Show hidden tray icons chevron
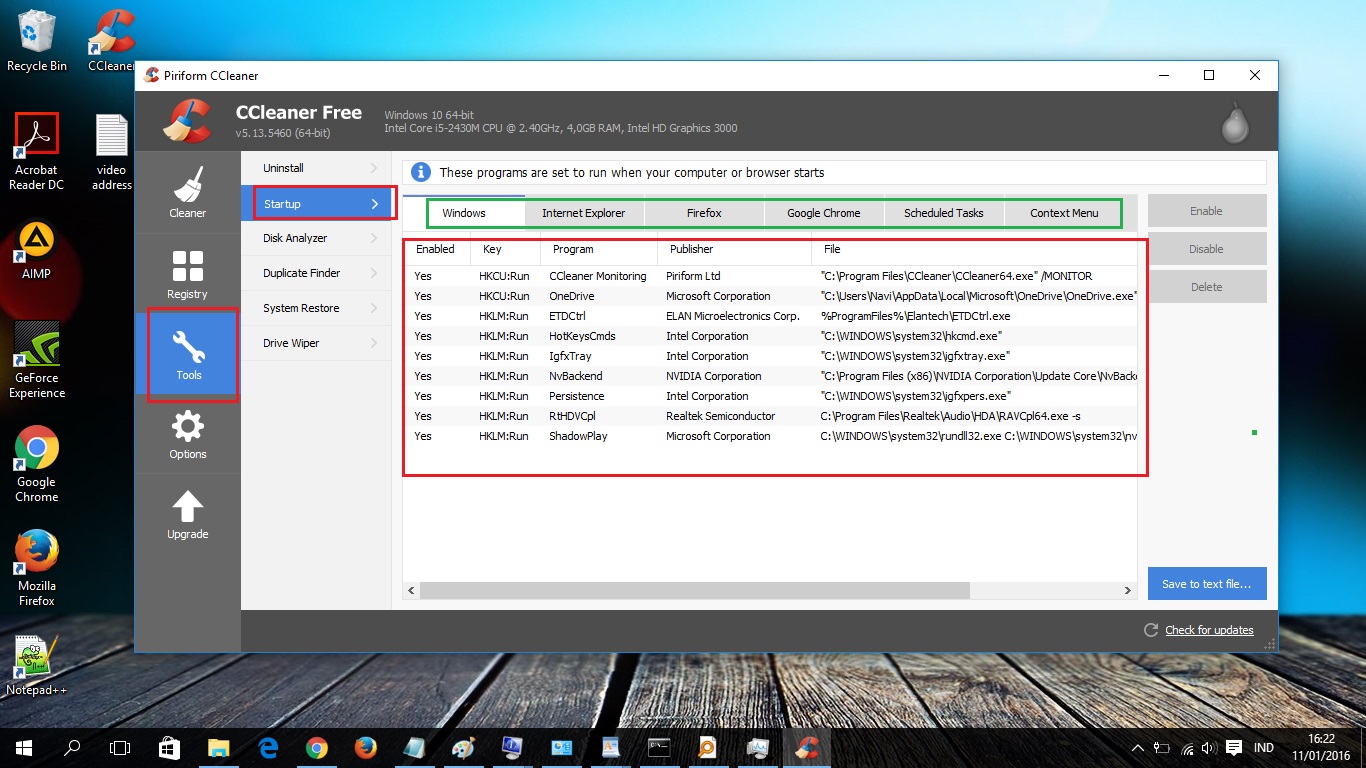Screen dimensions: 1366x768 [1137, 747]
